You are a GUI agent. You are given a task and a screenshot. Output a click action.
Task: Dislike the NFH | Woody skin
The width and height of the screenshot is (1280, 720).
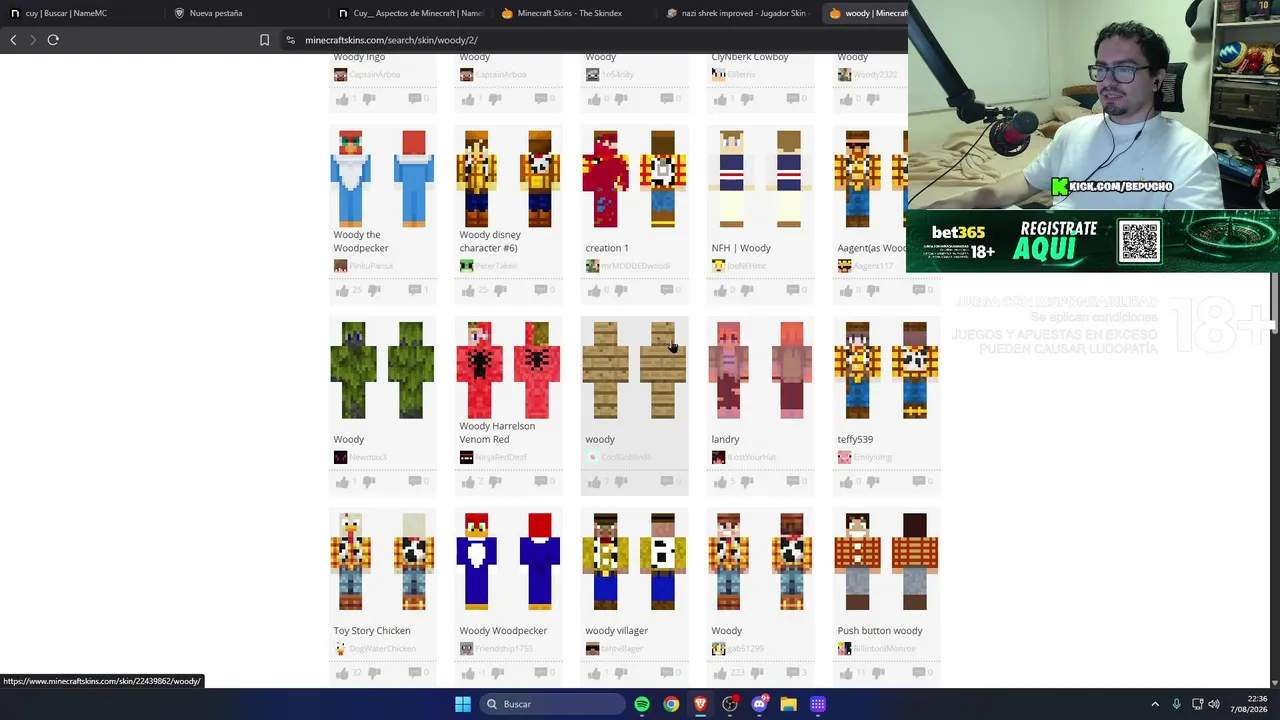coord(746,291)
